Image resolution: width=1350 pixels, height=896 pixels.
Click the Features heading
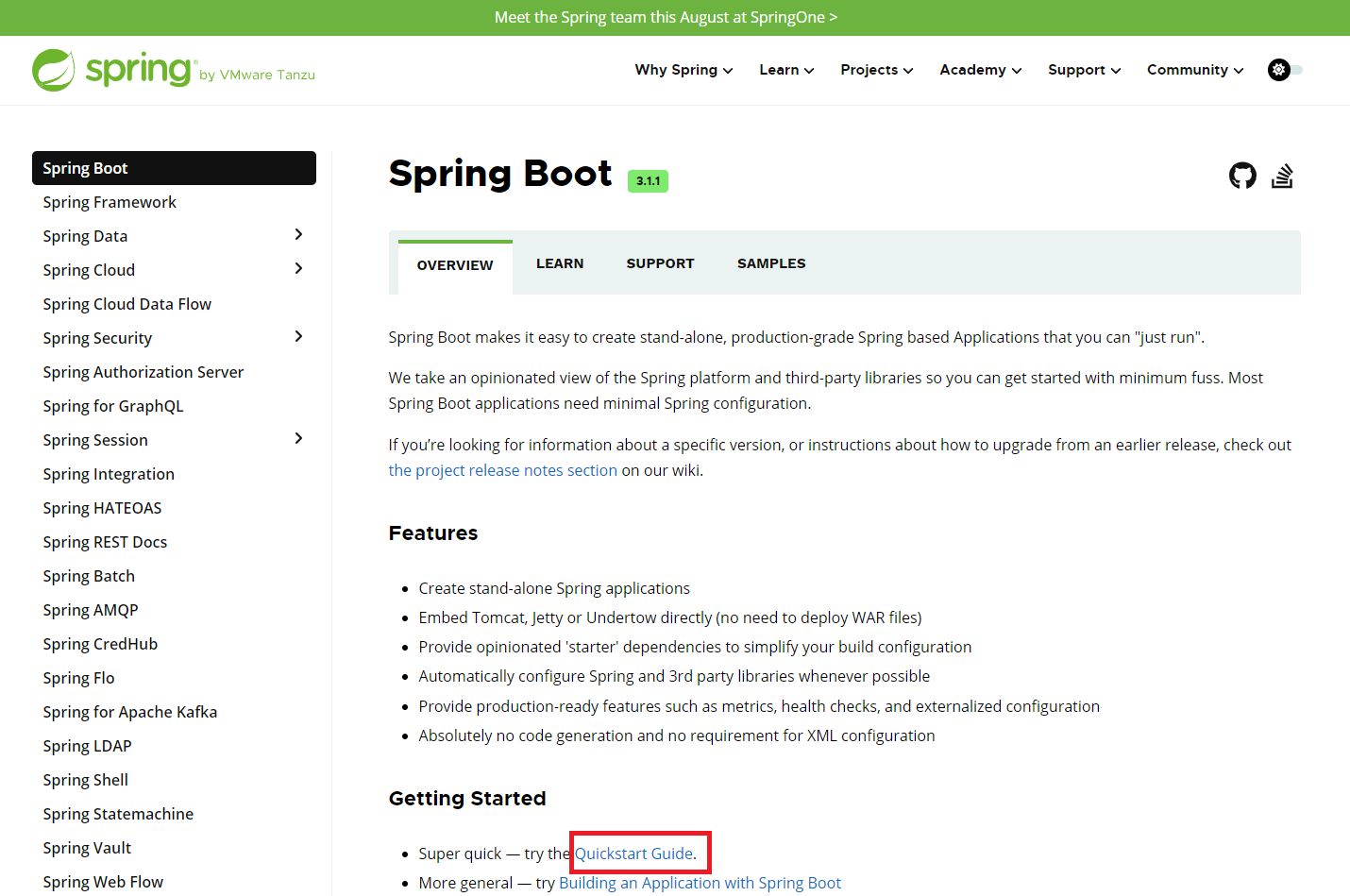[433, 533]
